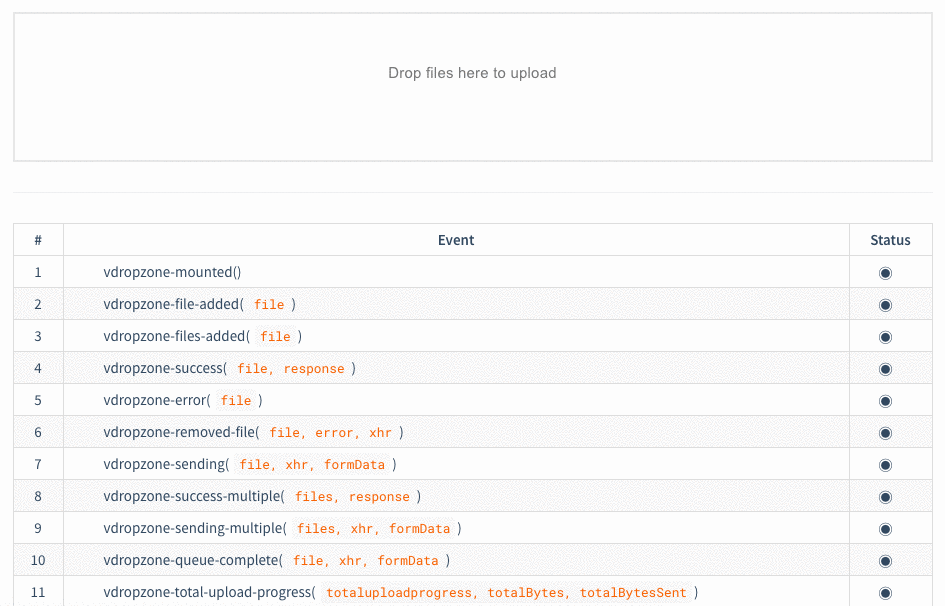Toggle the vdropzone-file-added status indicator

click(885, 305)
